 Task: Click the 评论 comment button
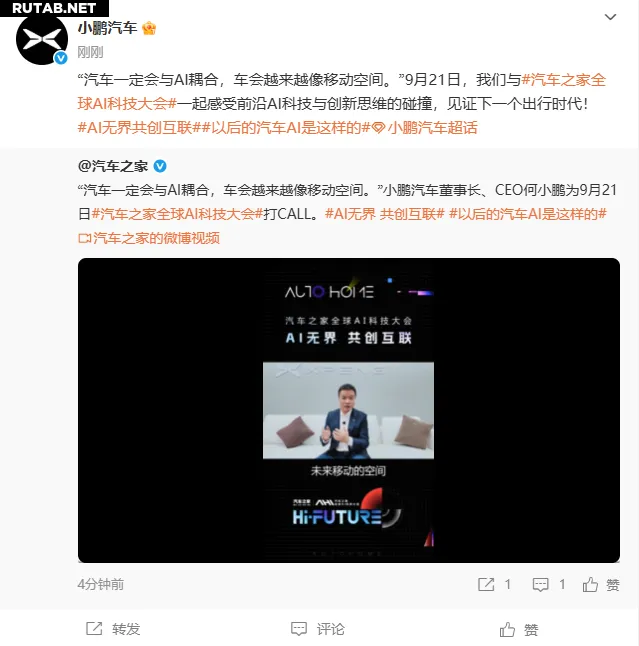(318, 629)
